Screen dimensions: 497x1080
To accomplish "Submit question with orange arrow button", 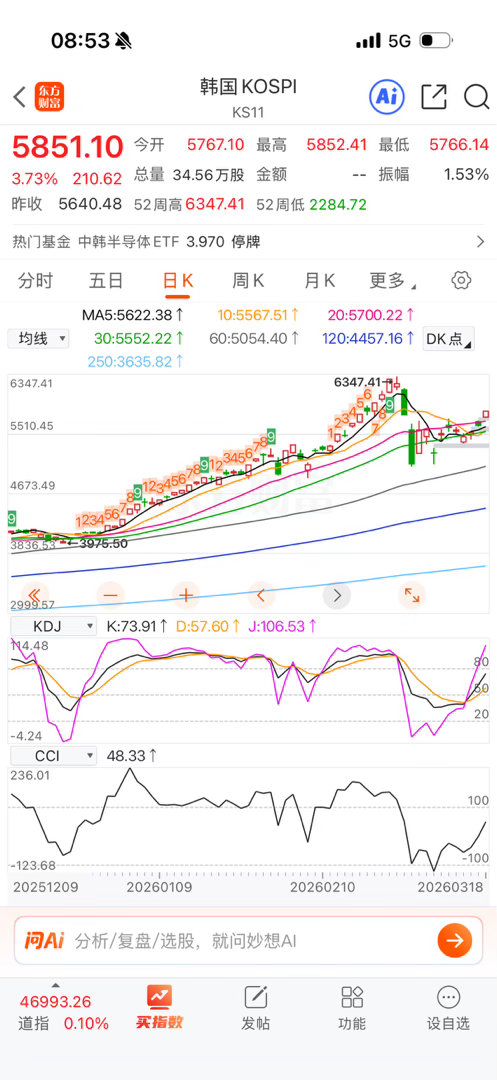I will tap(454, 940).
